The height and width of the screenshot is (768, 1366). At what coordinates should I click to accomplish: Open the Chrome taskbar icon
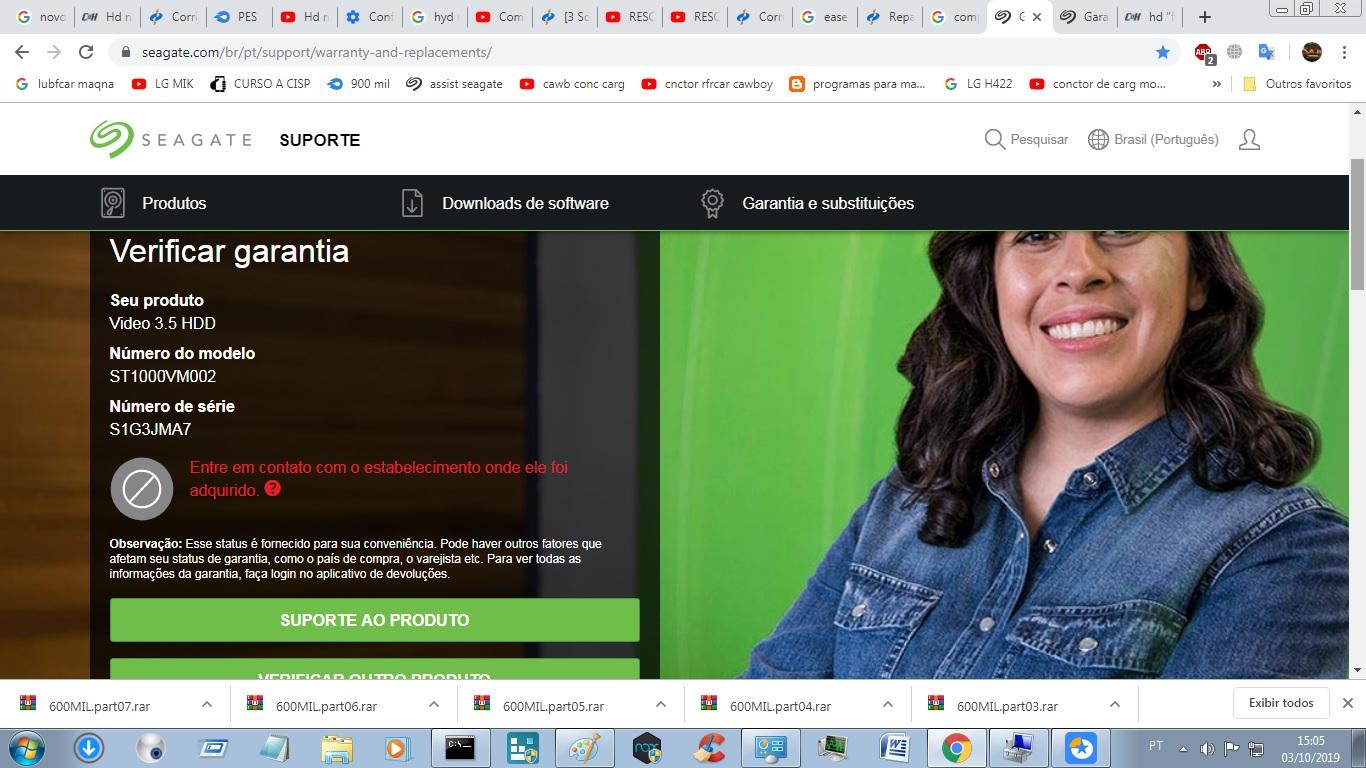click(957, 747)
